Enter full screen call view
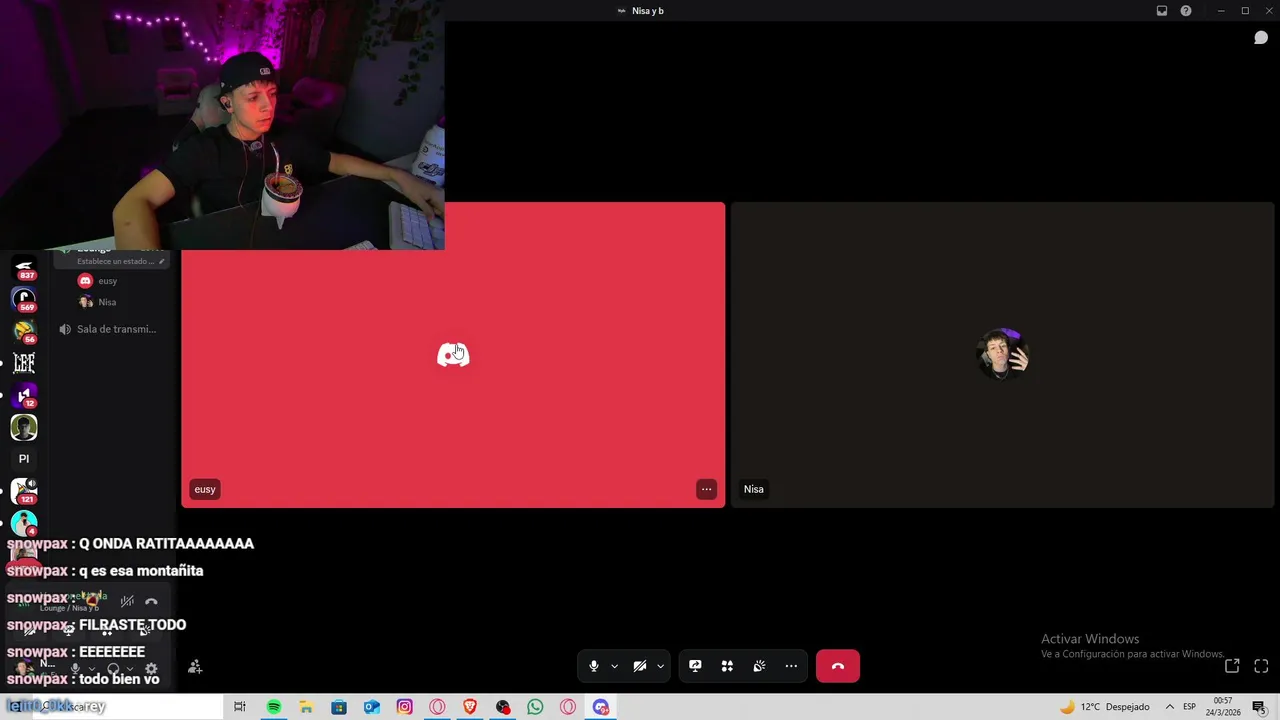Screen dimensions: 1280x720 (x=1261, y=666)
